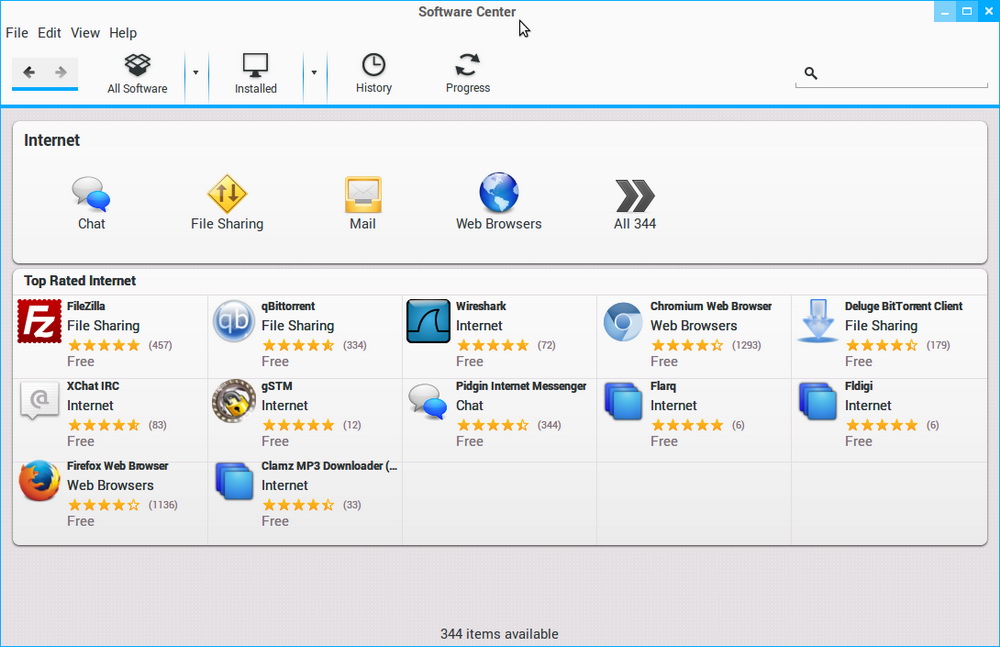
Task: Select the Chromium Web Browser icon
Action: click(623, 322)
